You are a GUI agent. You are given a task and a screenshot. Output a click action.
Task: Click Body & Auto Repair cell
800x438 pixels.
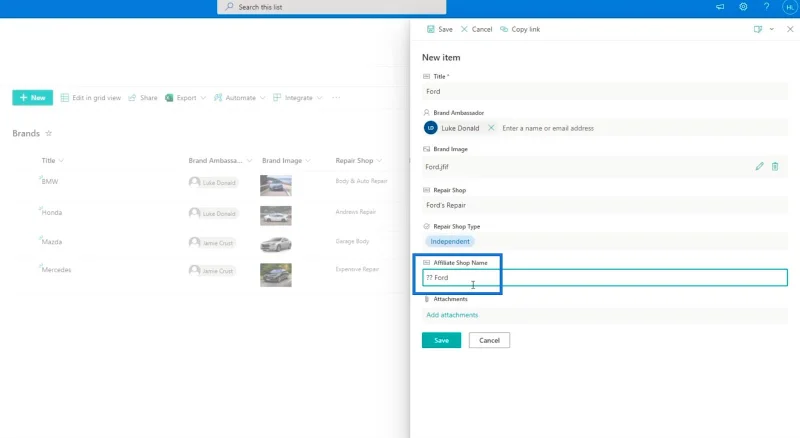coord(361,181)
